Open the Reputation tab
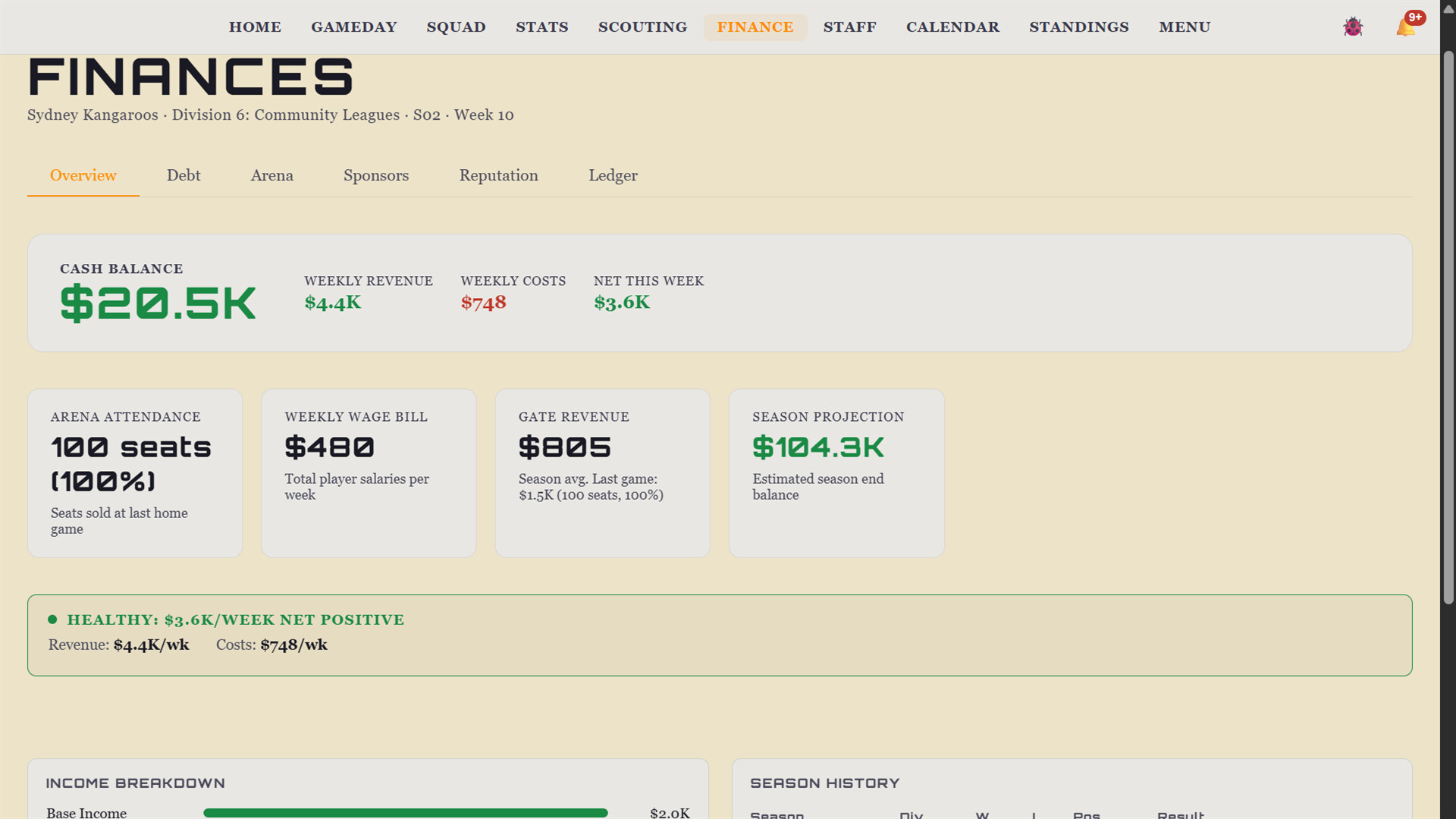 pos(498,176)
